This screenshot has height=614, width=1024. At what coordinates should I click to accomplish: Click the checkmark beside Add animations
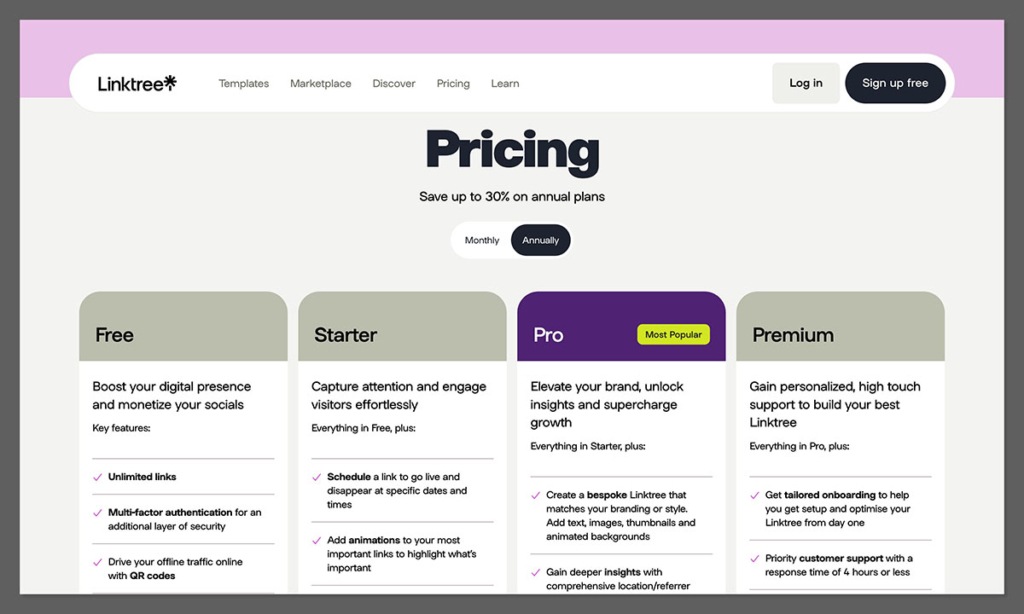tap(314, 540)
